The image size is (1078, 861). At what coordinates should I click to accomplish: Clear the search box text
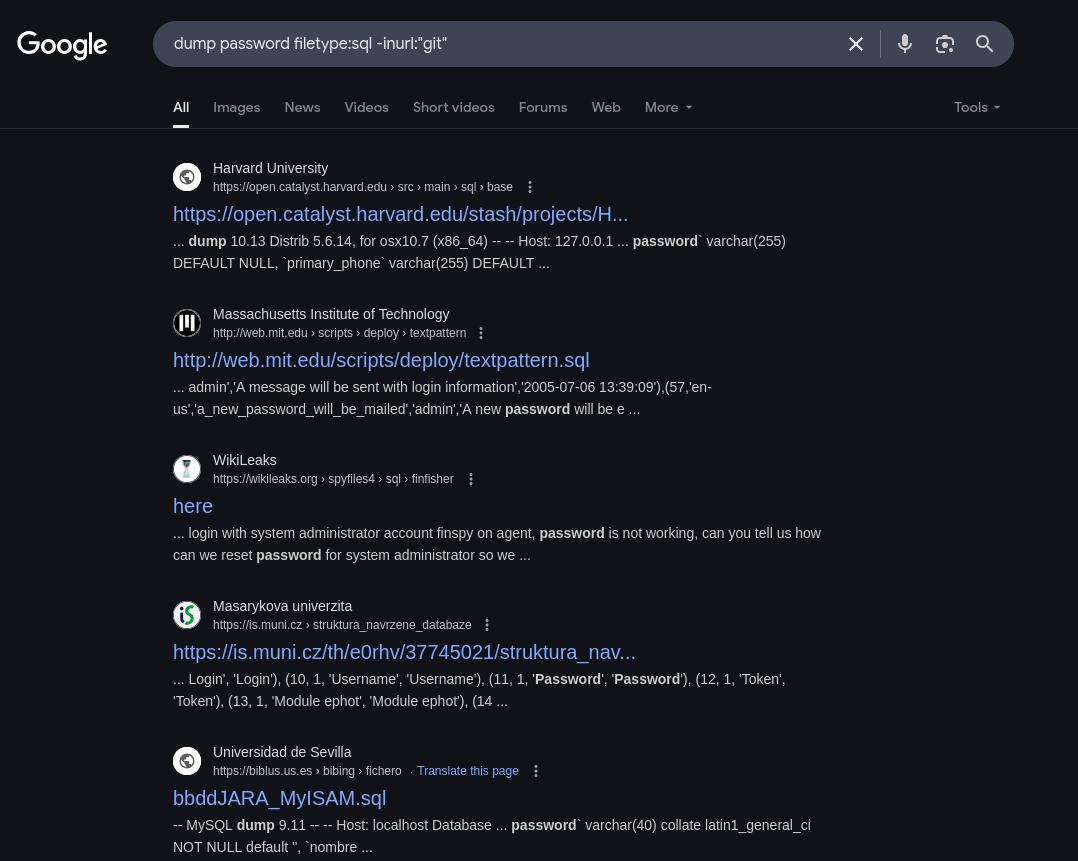856,44
